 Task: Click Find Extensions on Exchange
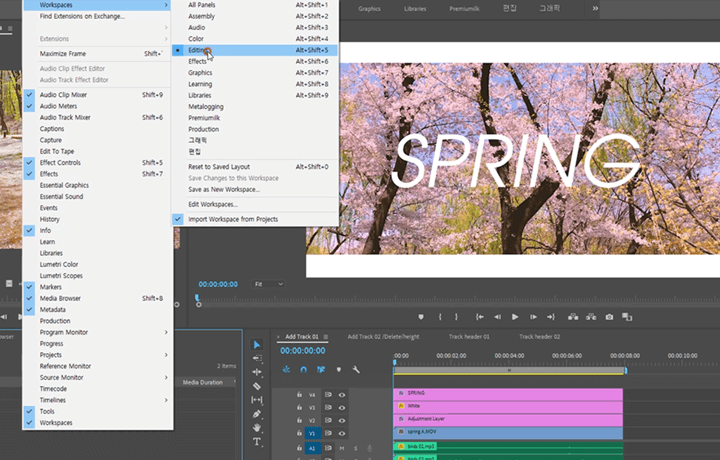98,16
